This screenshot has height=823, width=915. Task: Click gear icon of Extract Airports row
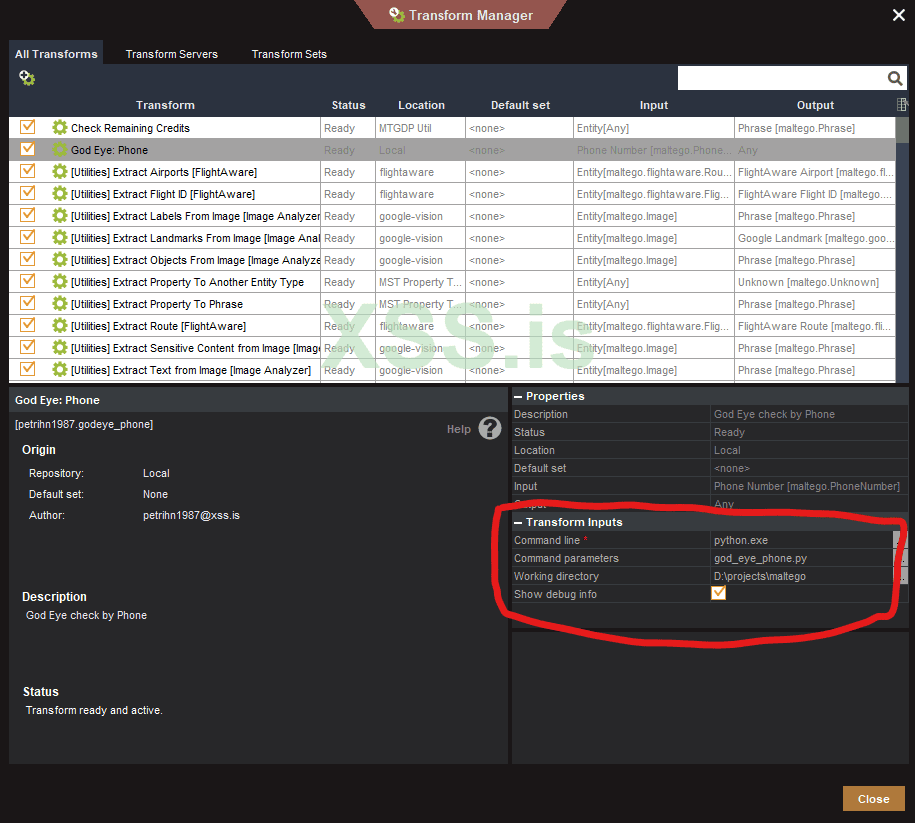[x=60, y=172]
